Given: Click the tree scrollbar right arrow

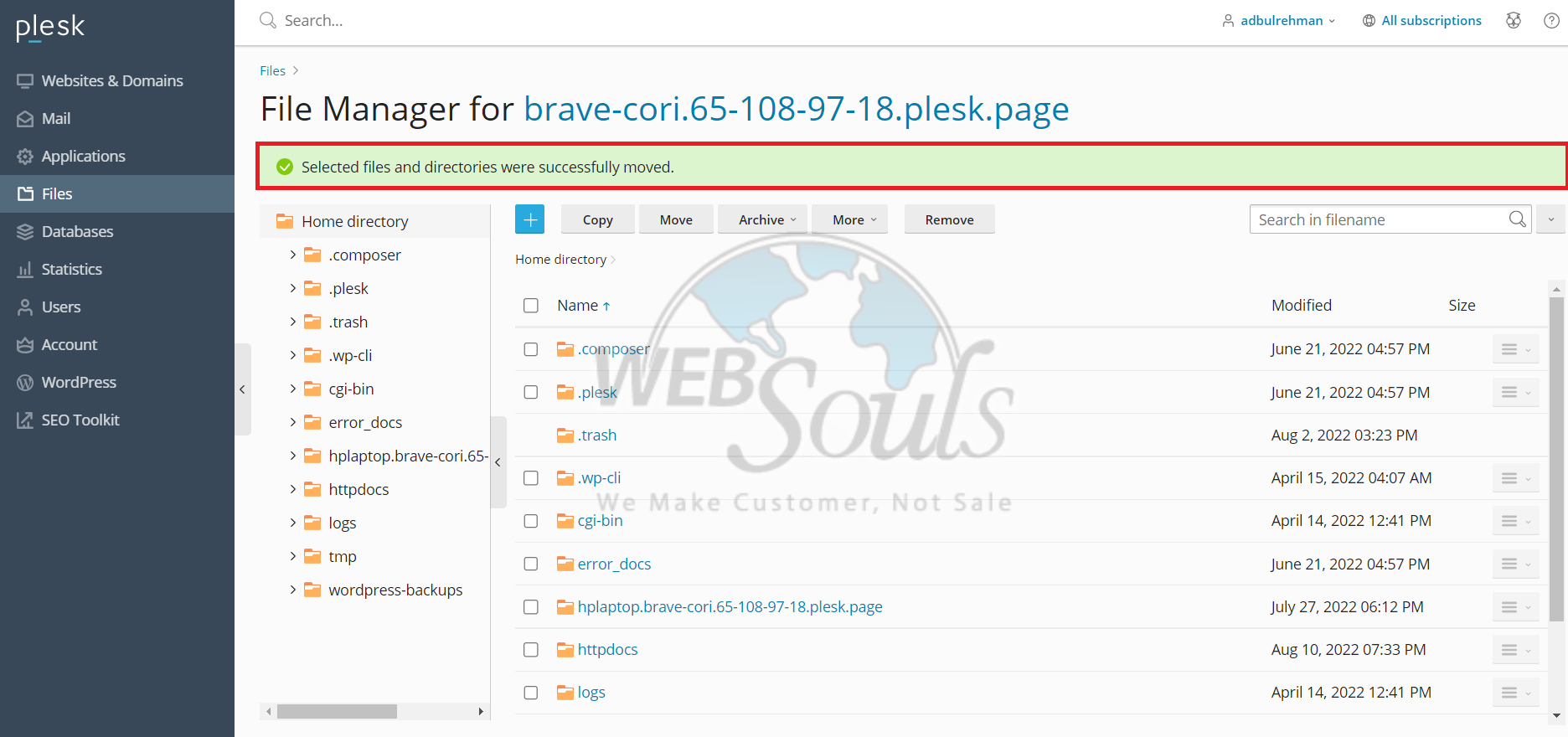Looking at the screenshot, I should coord(481,711).
